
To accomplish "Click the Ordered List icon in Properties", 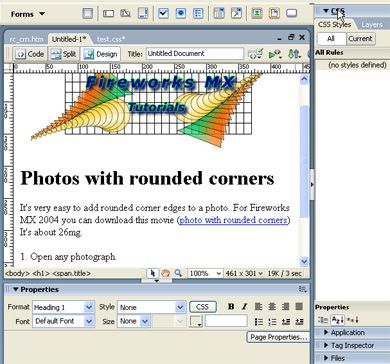I will click(x=272, y=322).
